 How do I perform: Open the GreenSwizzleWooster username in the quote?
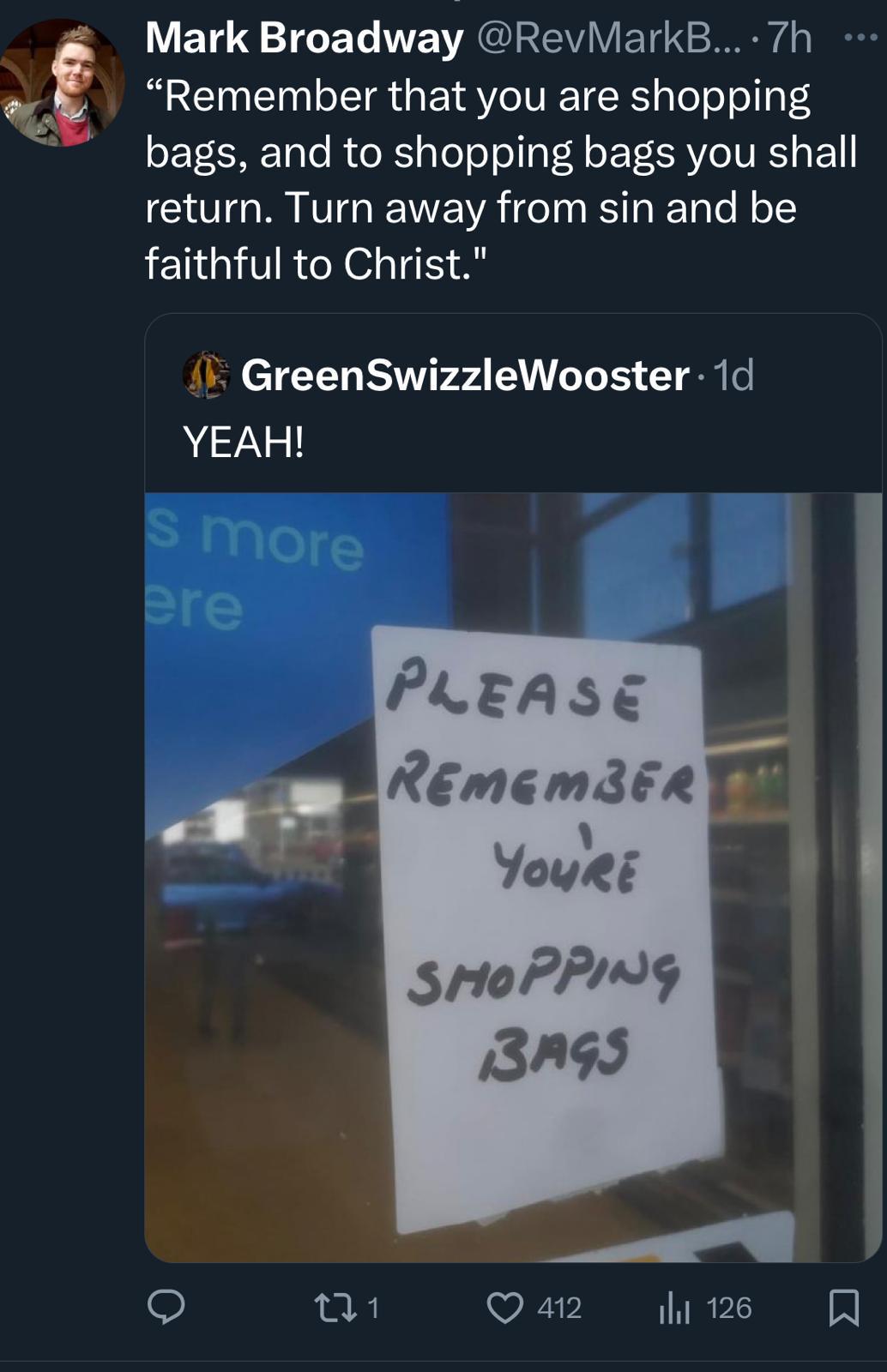(x=465, y=375)
